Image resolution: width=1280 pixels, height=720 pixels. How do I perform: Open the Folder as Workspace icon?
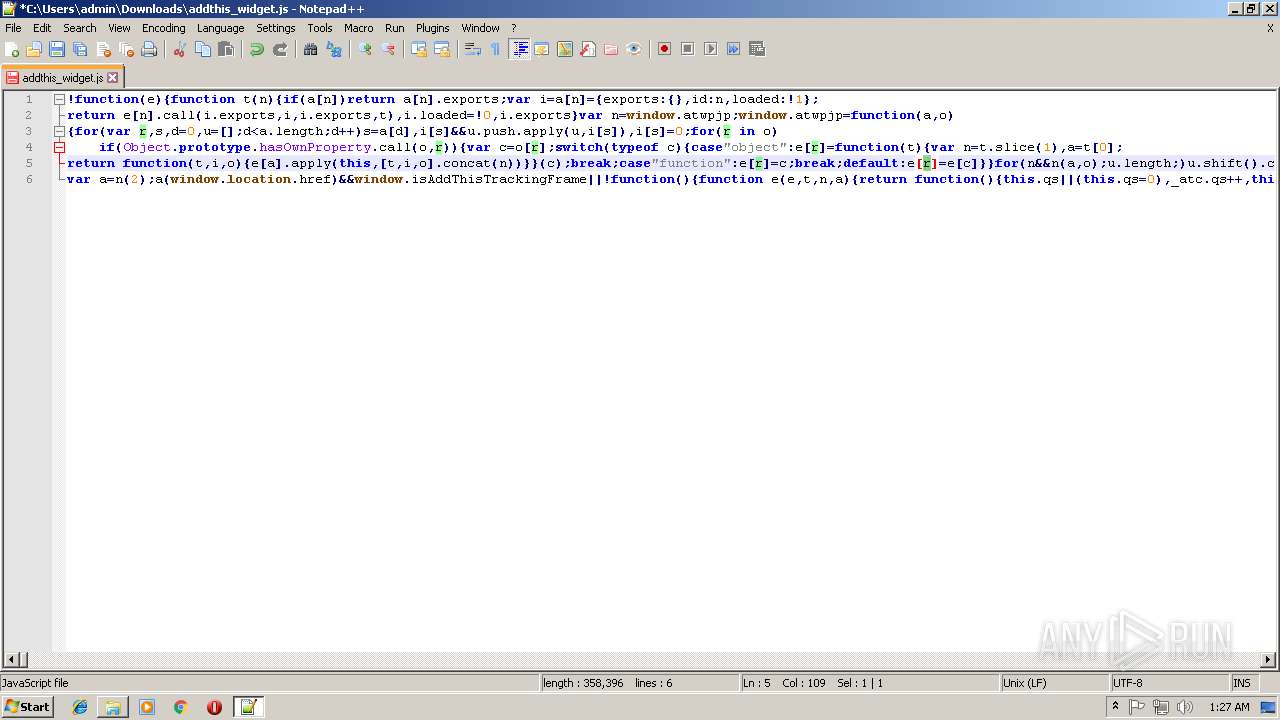pos(611,49)
